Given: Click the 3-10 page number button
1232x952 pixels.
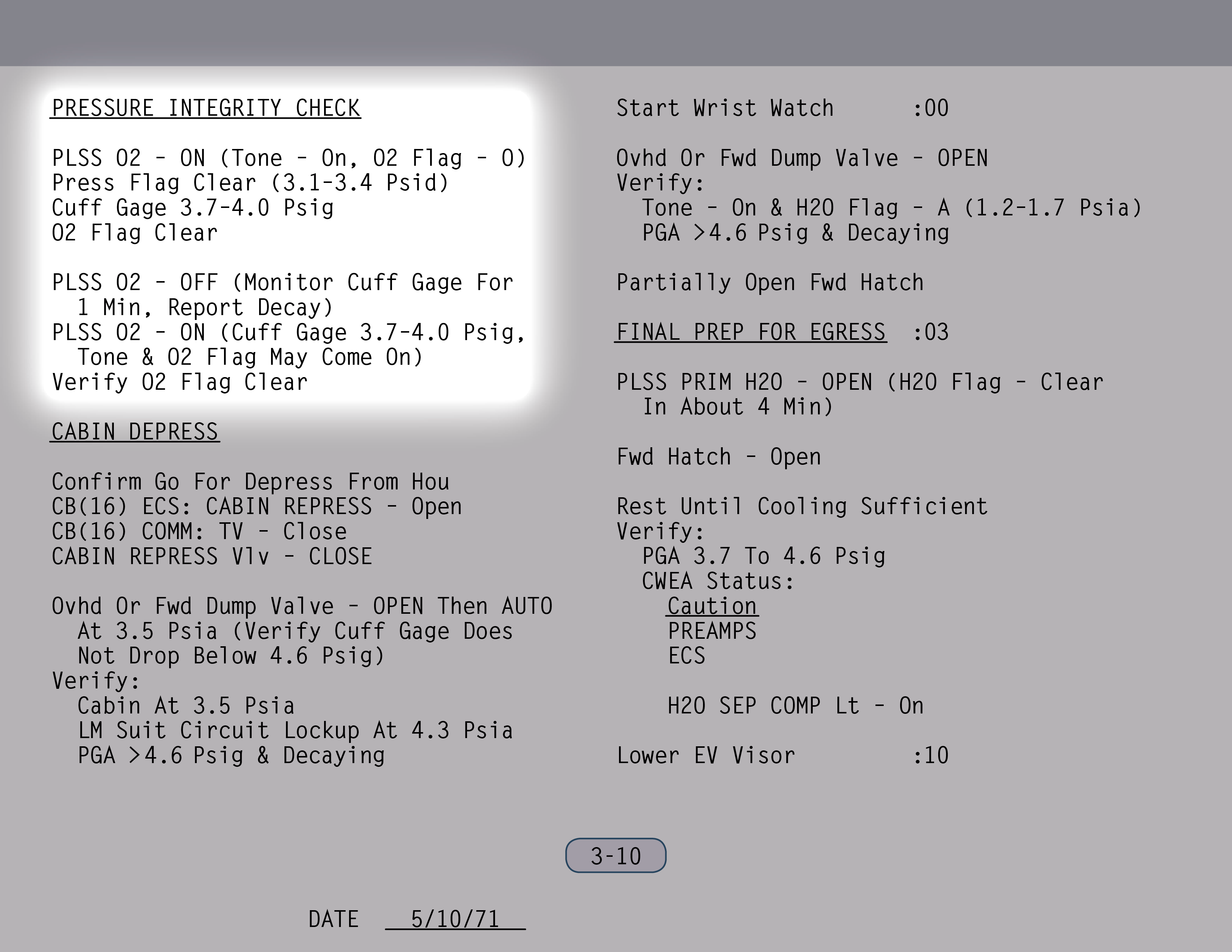Looking at the screenshot, I should 615,856.
